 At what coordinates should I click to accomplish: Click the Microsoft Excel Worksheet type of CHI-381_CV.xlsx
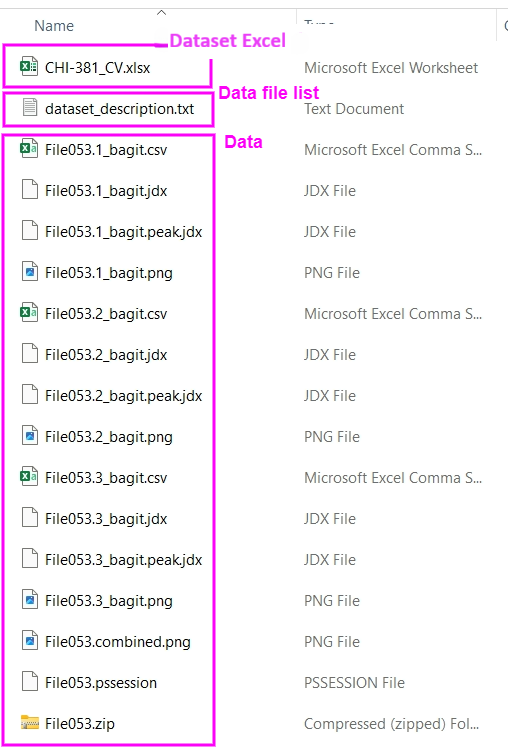coord(391,68)
